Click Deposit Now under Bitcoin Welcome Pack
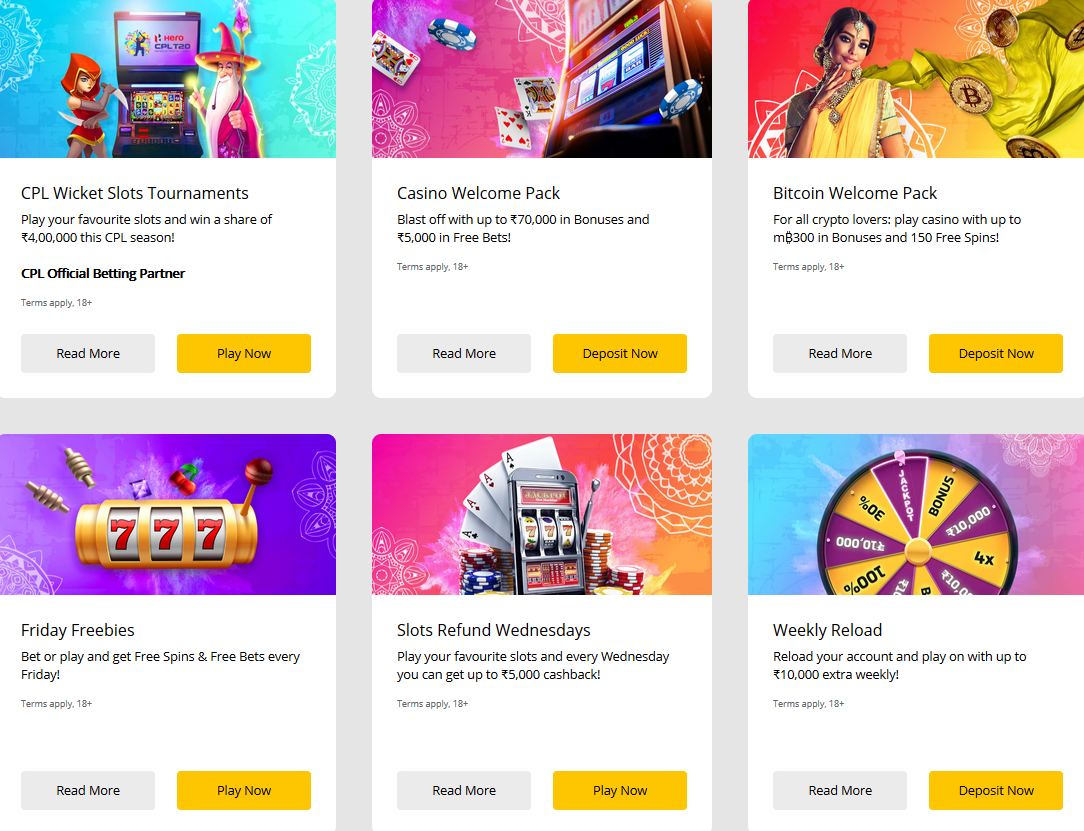This screenshot has height=831, width=1084. pyautogui.click(x=996, y=353)
